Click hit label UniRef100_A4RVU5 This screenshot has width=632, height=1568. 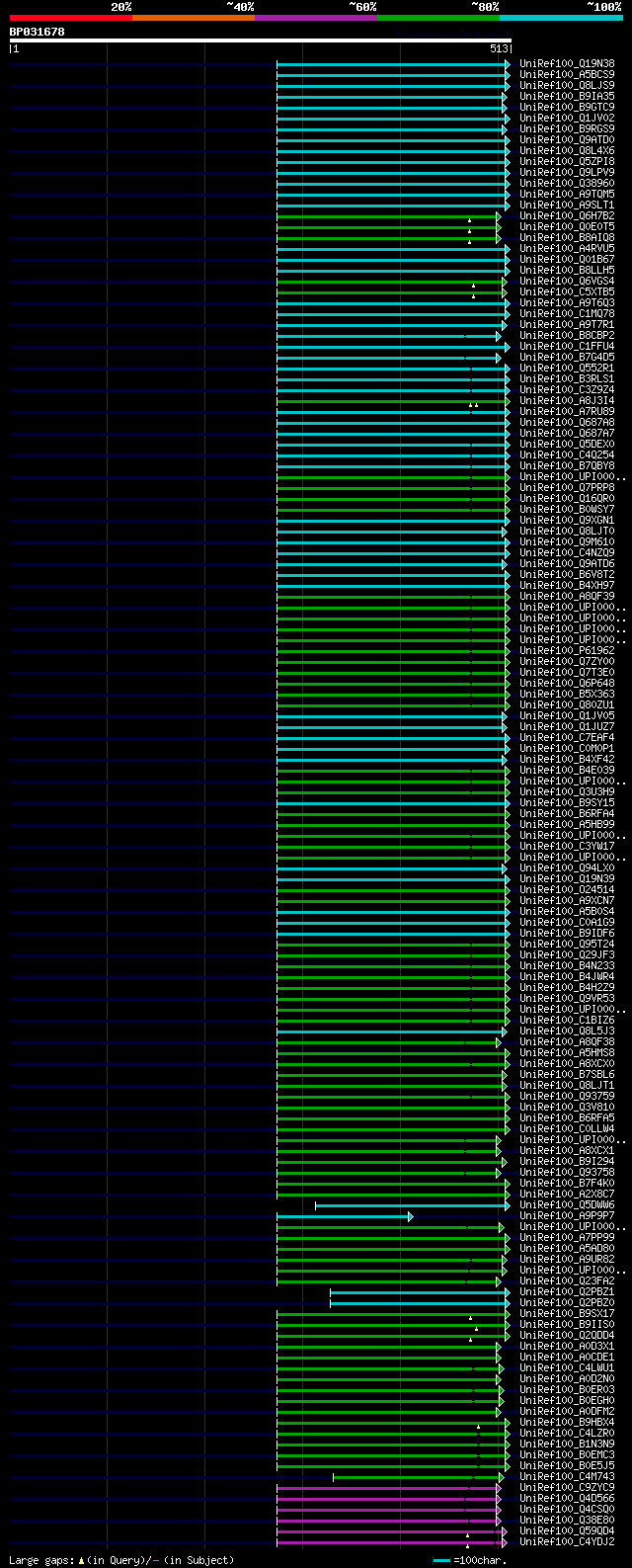click(x=567, y=249)
